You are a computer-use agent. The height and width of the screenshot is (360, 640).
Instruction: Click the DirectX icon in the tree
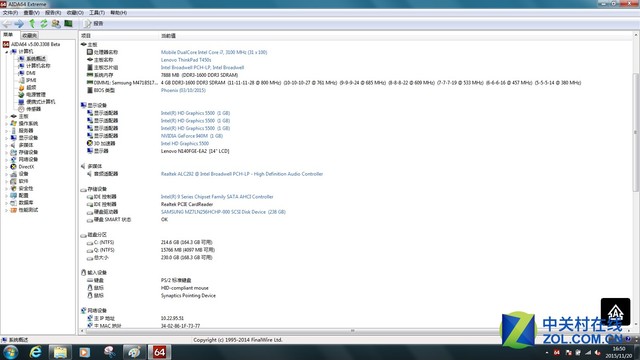tap(13, 167)
